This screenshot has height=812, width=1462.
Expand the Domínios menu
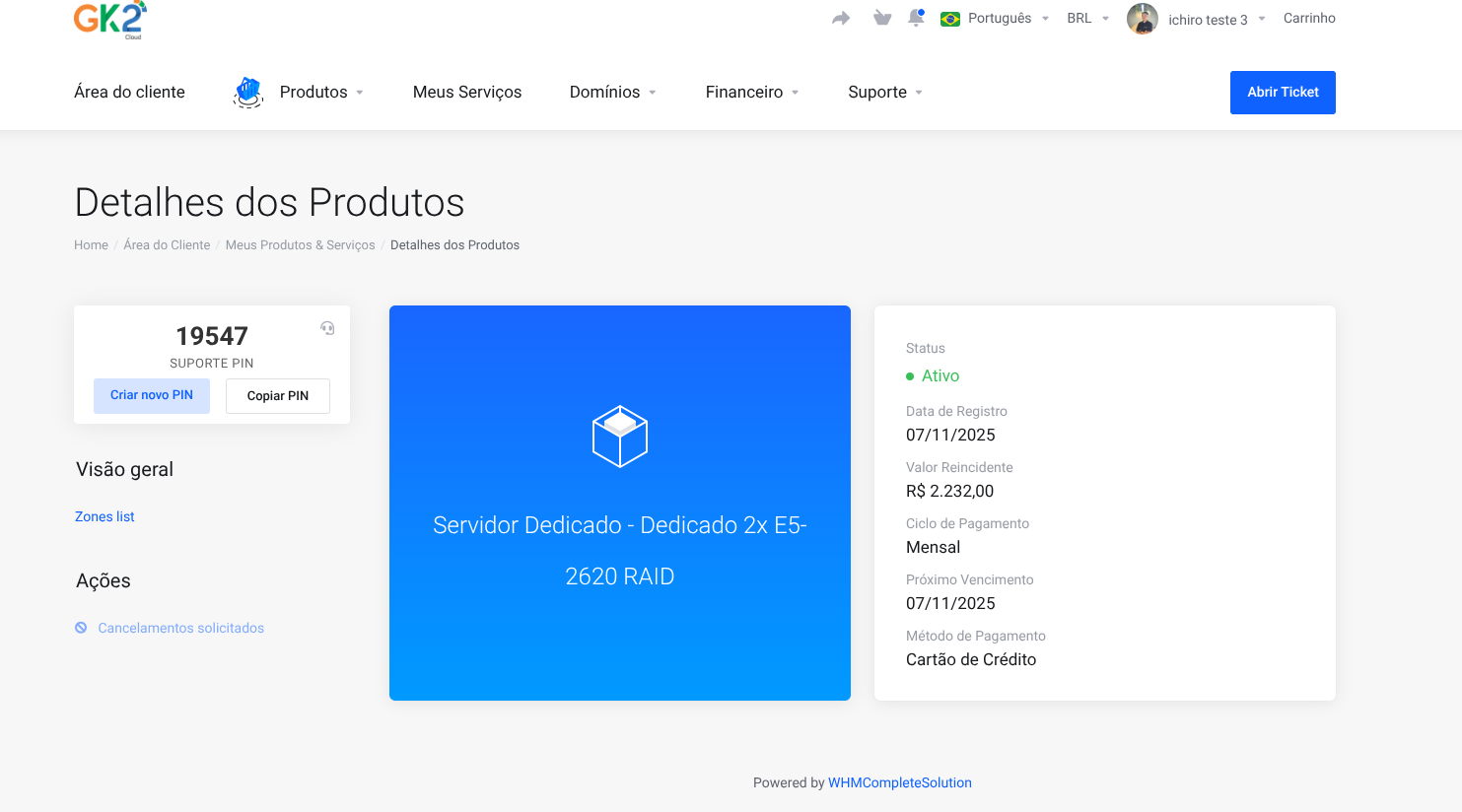(612, 92)
